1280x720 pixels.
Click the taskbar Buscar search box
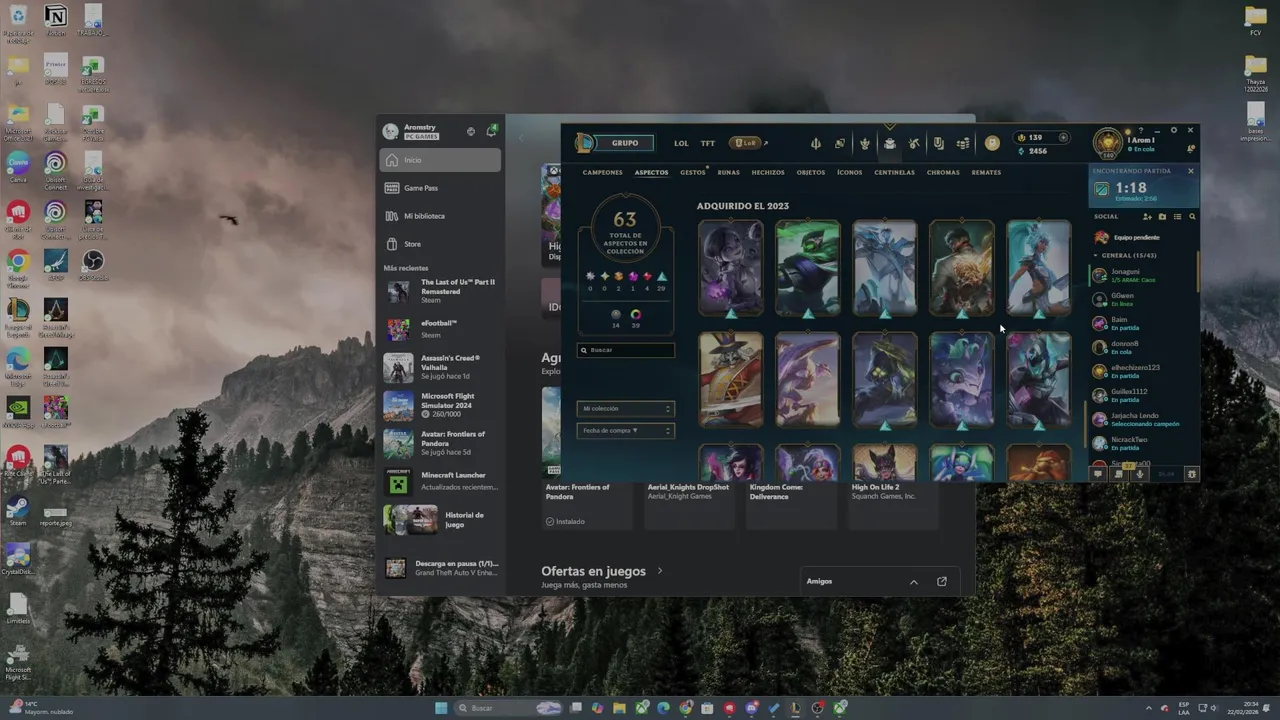point(509,708)
